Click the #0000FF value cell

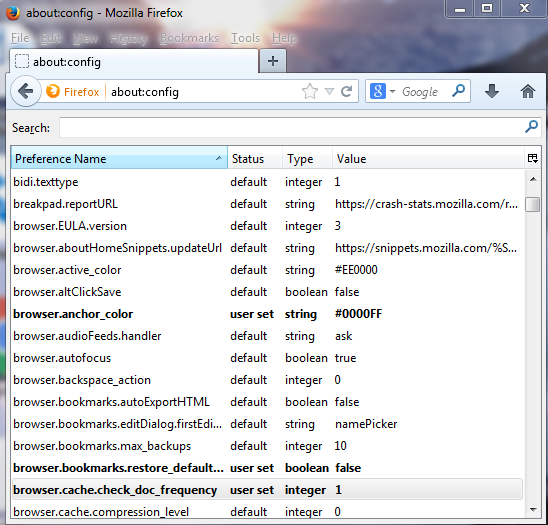pyautogui.click(x=358, y=314)
